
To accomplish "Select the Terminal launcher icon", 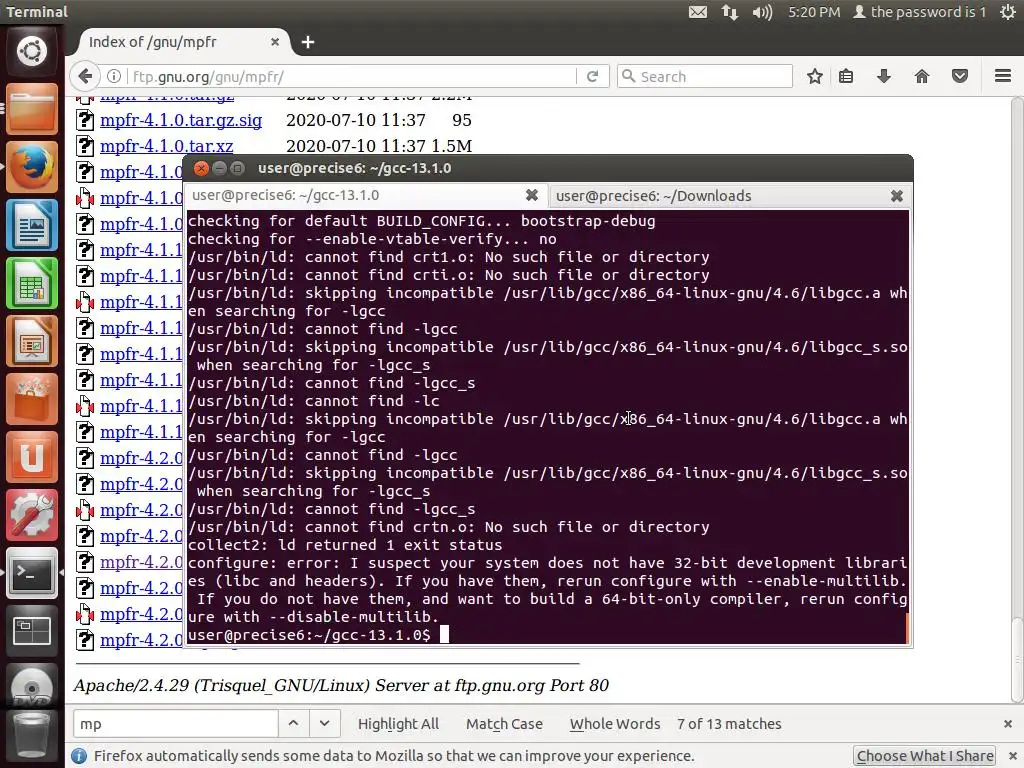I will [31, 573].
